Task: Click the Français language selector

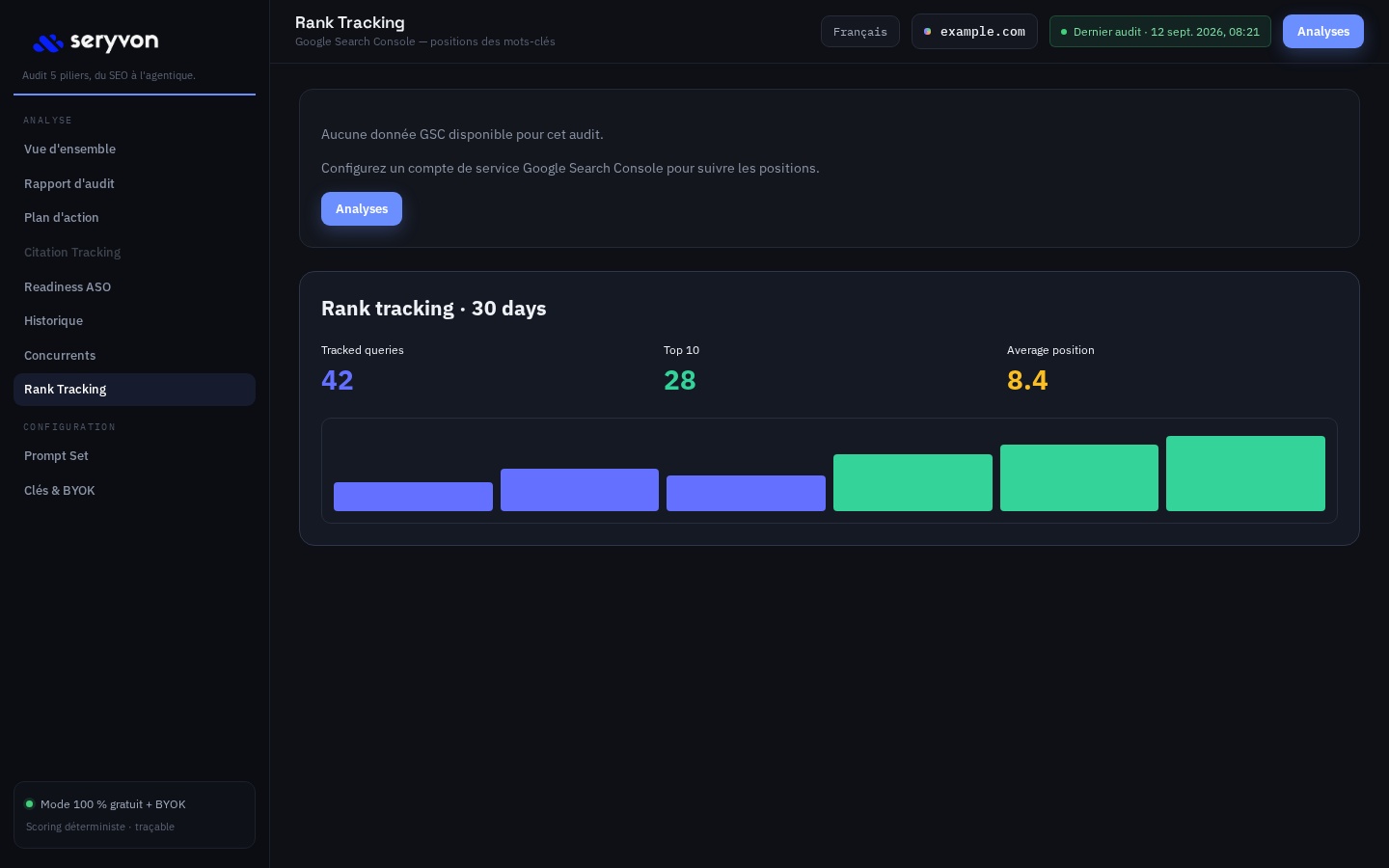Action: tap(860, 32)
